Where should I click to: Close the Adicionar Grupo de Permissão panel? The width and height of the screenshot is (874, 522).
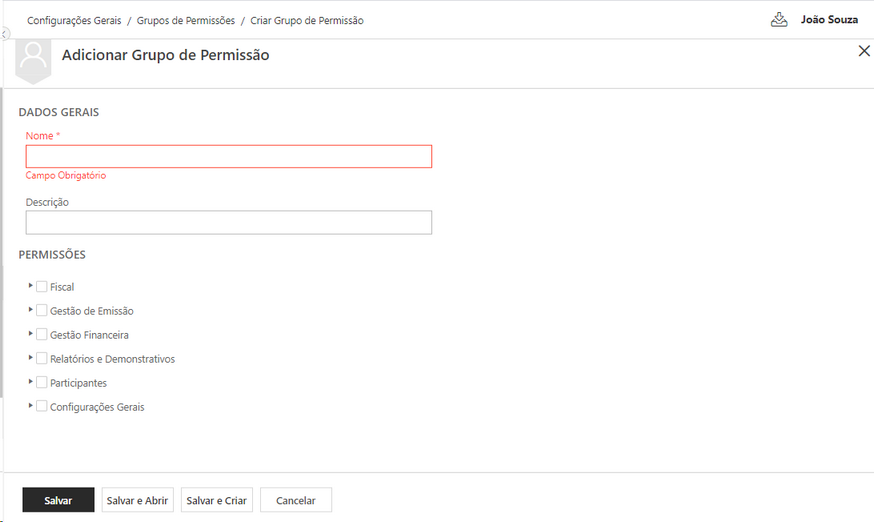tap(864, 51)
